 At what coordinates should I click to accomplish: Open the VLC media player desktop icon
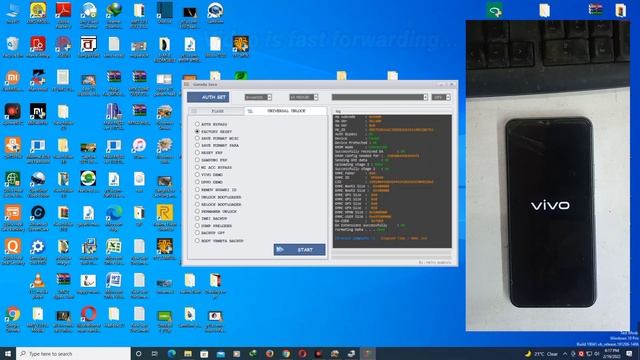[x=38, y=285]
